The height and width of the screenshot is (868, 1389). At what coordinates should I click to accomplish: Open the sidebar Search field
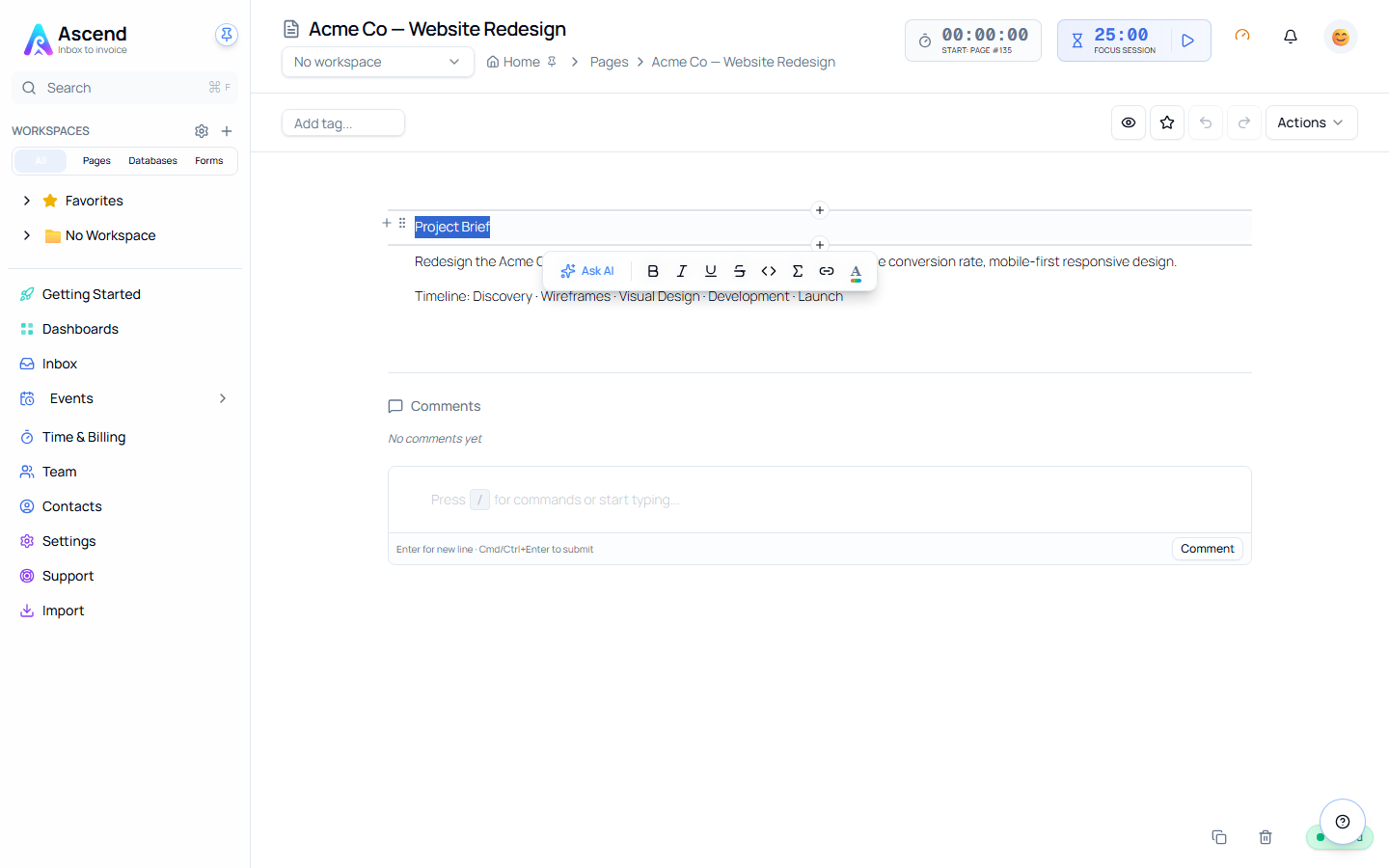(x=125, y=88)
